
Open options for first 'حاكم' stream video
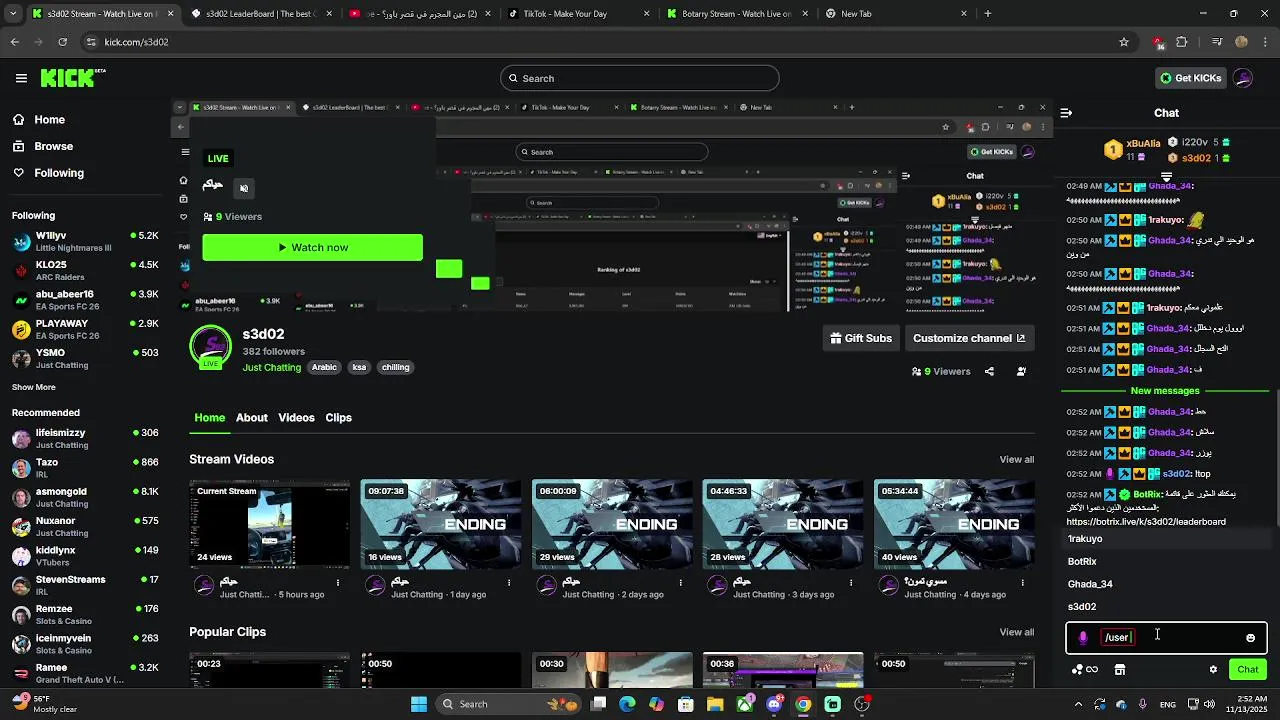[x=338, y=582]
